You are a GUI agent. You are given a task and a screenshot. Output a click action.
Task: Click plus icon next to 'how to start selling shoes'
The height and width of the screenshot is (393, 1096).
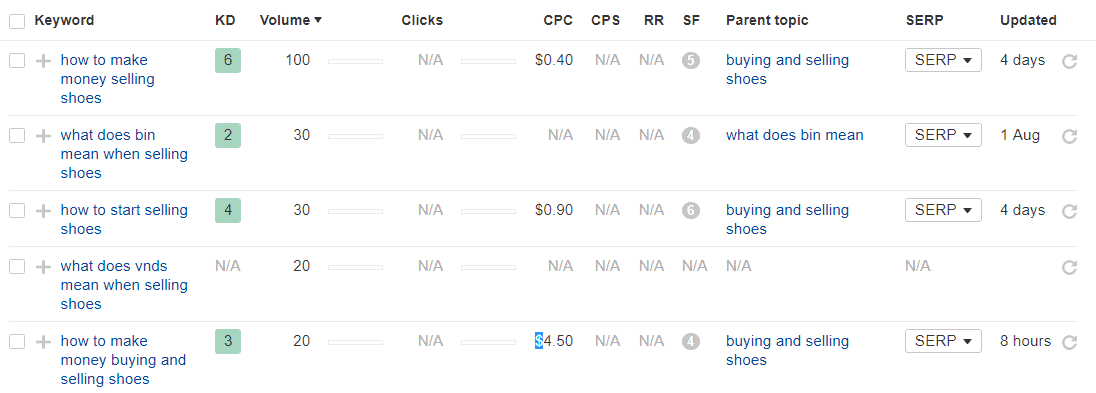tap(43, 210)
